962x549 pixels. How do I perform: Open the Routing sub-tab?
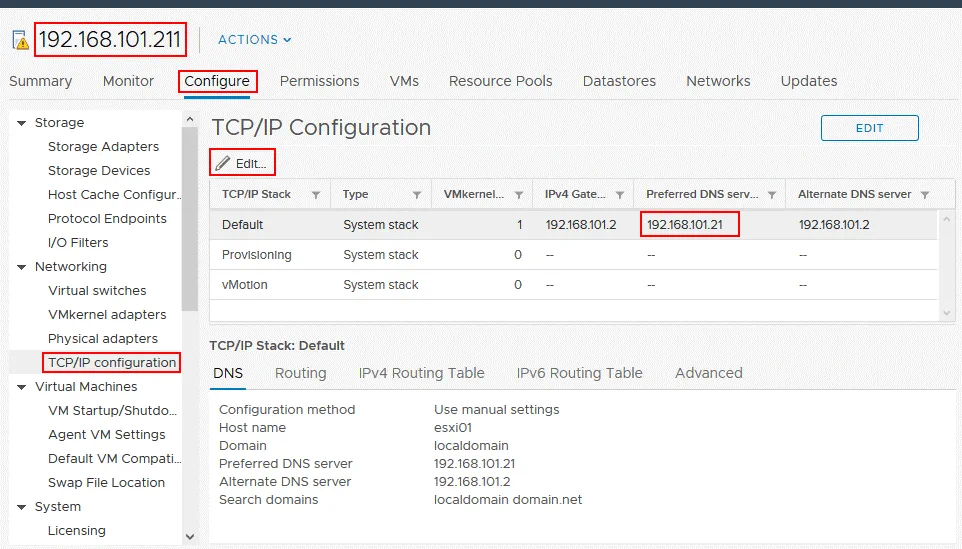pyautogui.click(x=300, y=373)
